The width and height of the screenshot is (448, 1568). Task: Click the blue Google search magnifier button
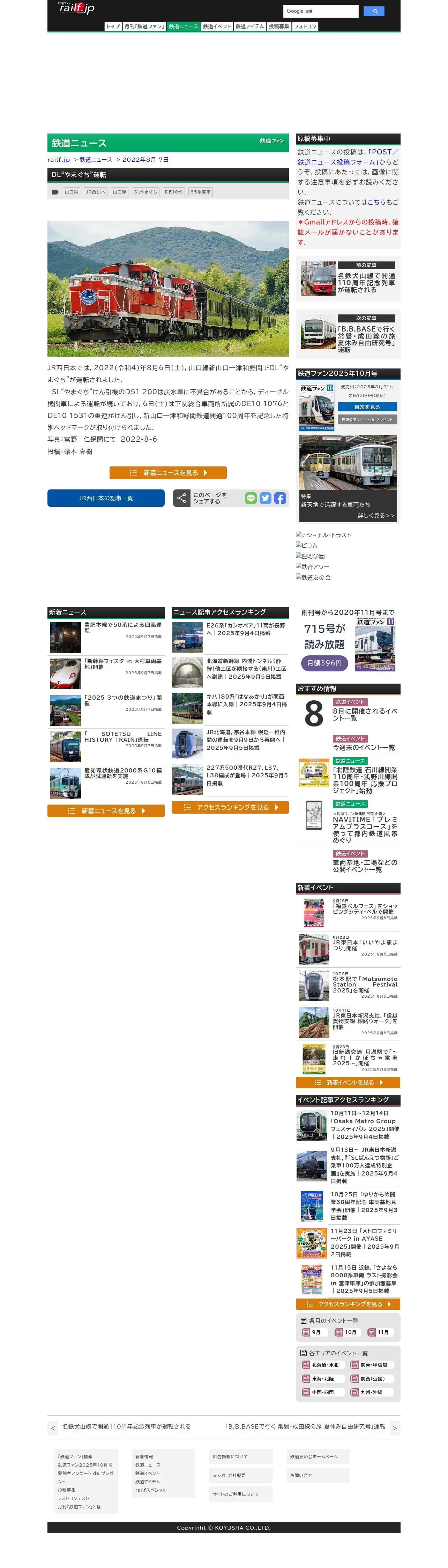[x=374, y=11]
